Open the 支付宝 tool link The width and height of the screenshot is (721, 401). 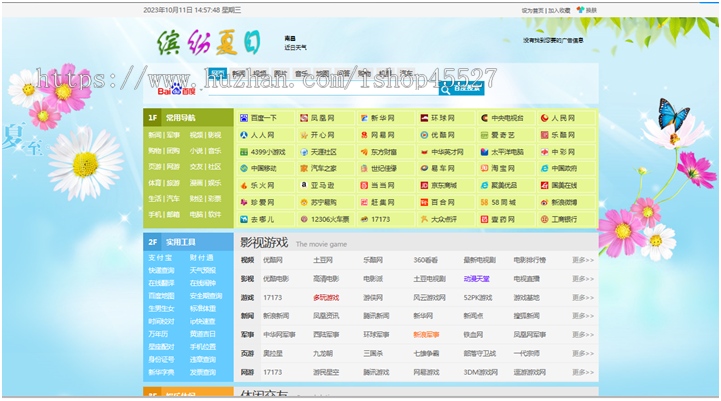click(160, 258)
